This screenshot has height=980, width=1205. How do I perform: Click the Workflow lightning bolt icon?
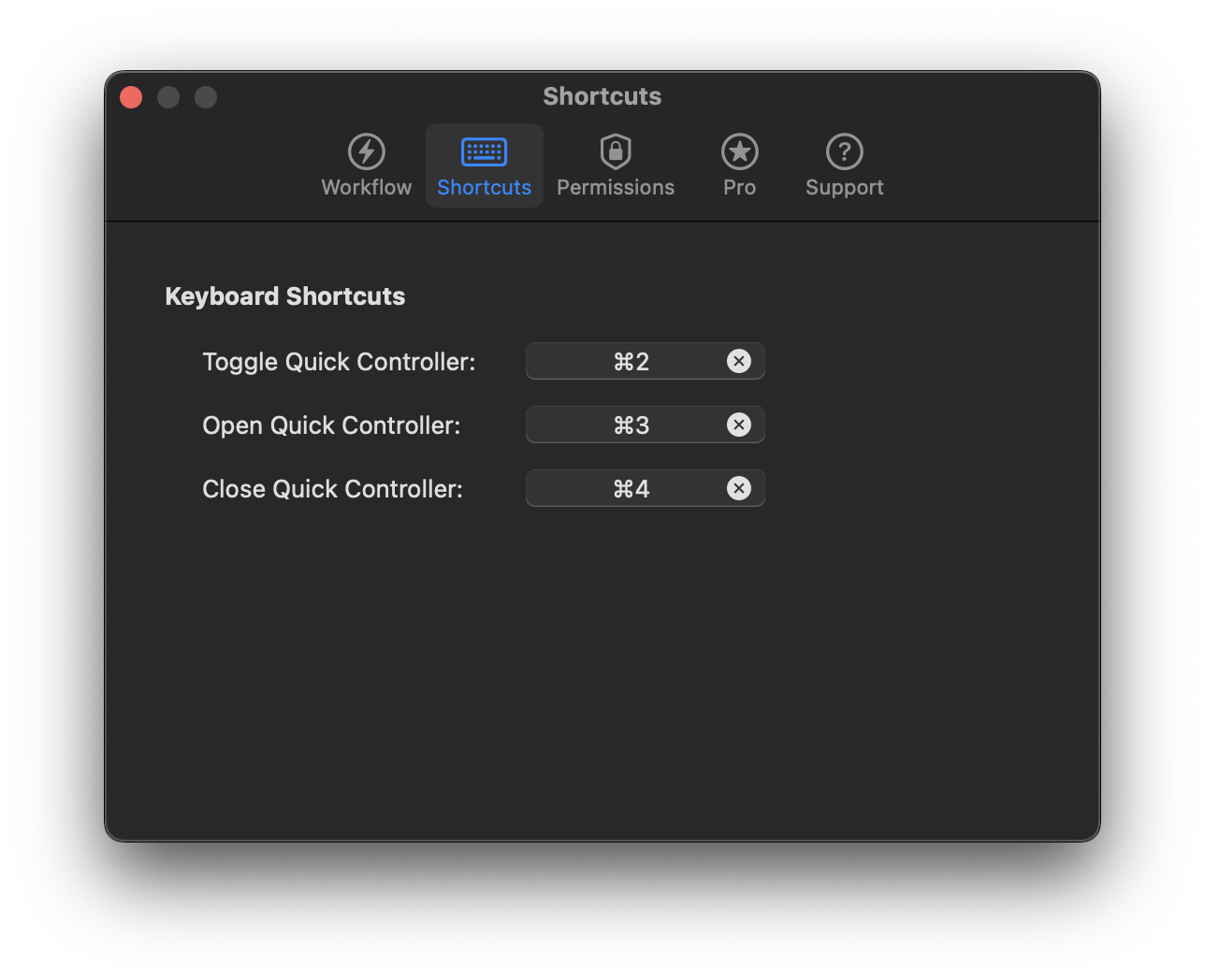(x=366, y=151)
